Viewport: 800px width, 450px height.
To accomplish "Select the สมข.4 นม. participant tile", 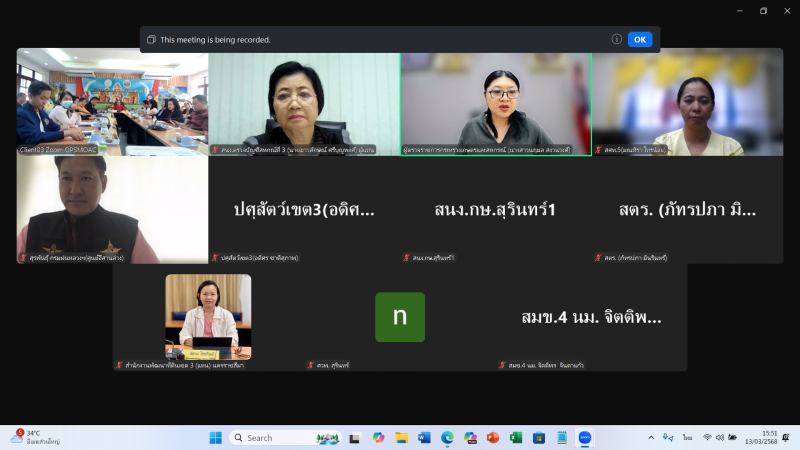I will click(x=592, y=317).
